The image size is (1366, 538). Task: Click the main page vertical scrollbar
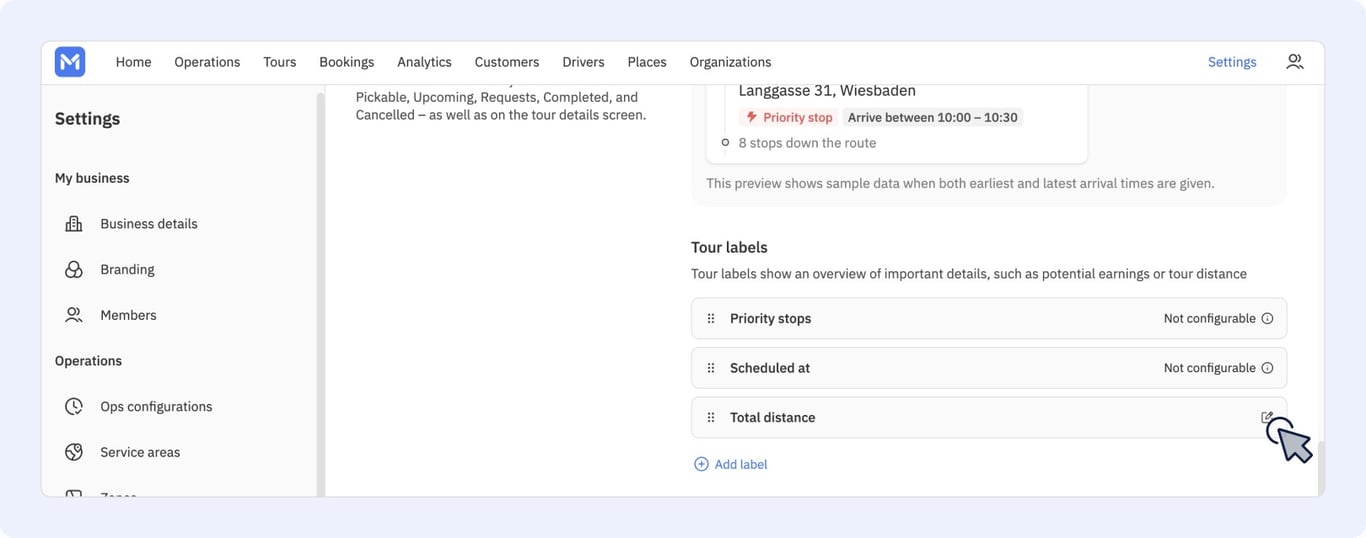tap(1321, 468)
